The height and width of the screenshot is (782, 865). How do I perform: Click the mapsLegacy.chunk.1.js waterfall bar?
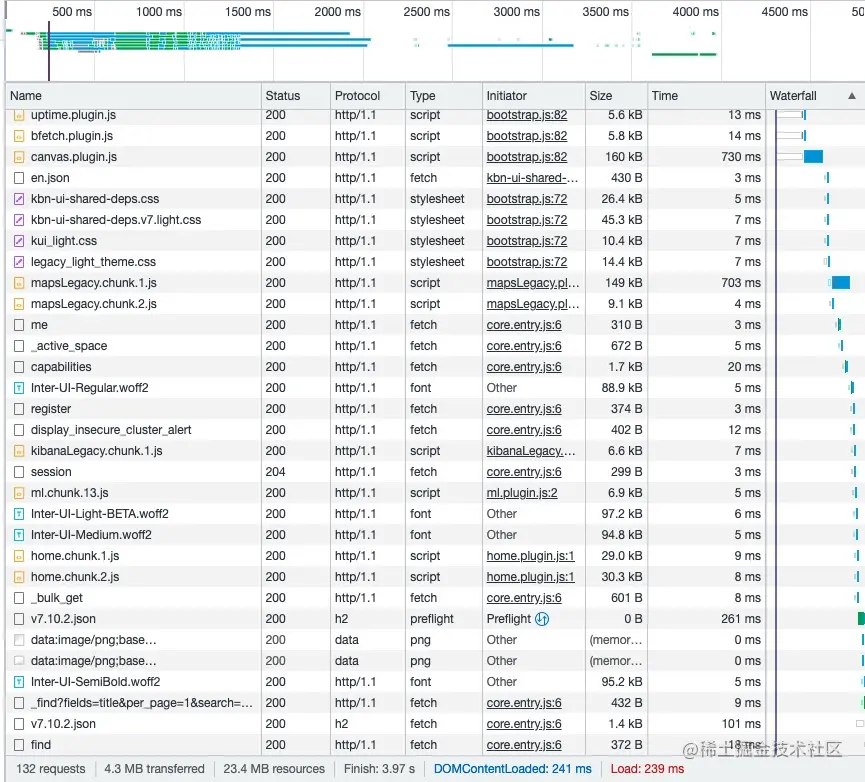point(841,283)
